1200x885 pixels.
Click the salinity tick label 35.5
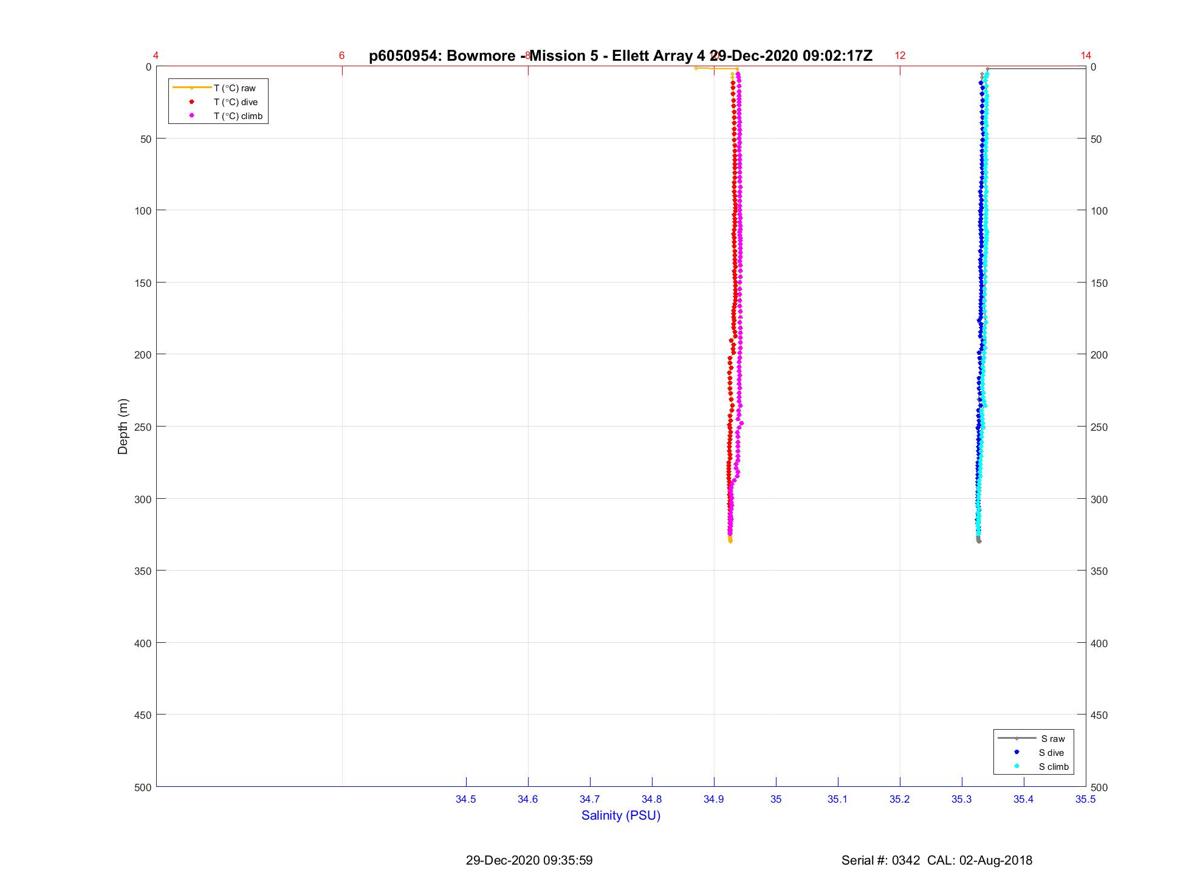[x=1084, y=799]
